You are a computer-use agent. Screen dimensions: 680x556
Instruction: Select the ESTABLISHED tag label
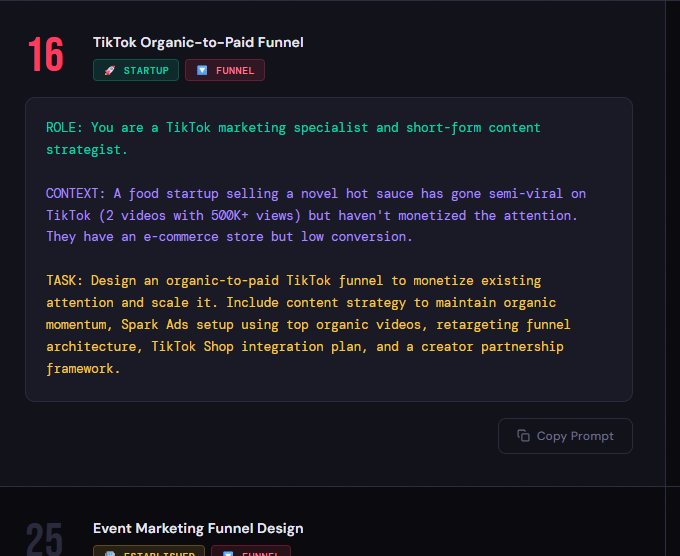(159, 553)
